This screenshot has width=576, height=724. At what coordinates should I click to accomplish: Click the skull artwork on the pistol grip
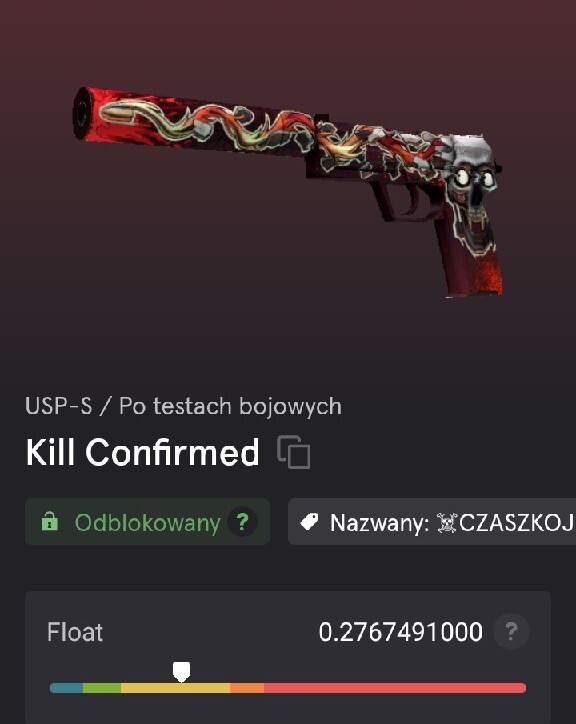[470, 196]
